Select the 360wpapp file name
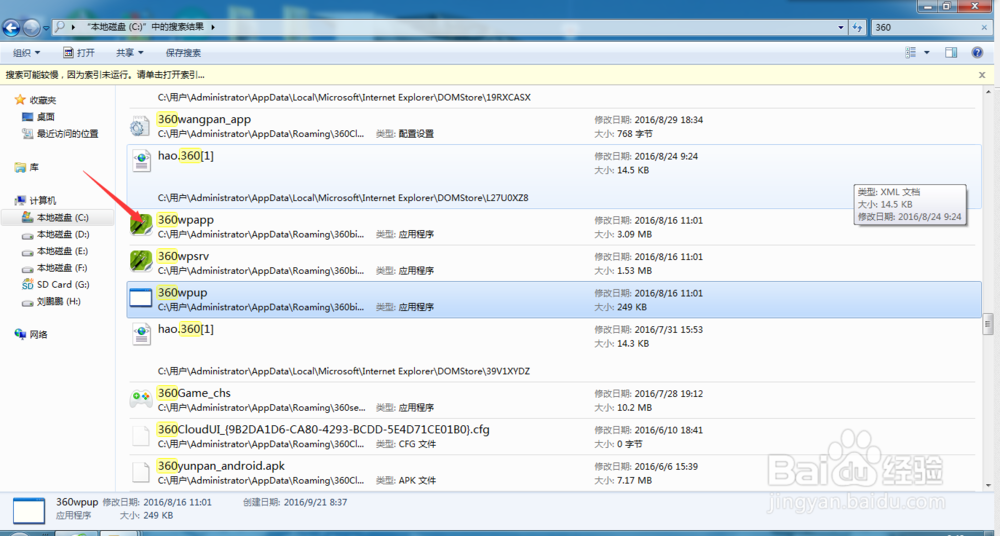Image resolution: width=1000 pixels, height=536 pixels. [x=186, y=220]
